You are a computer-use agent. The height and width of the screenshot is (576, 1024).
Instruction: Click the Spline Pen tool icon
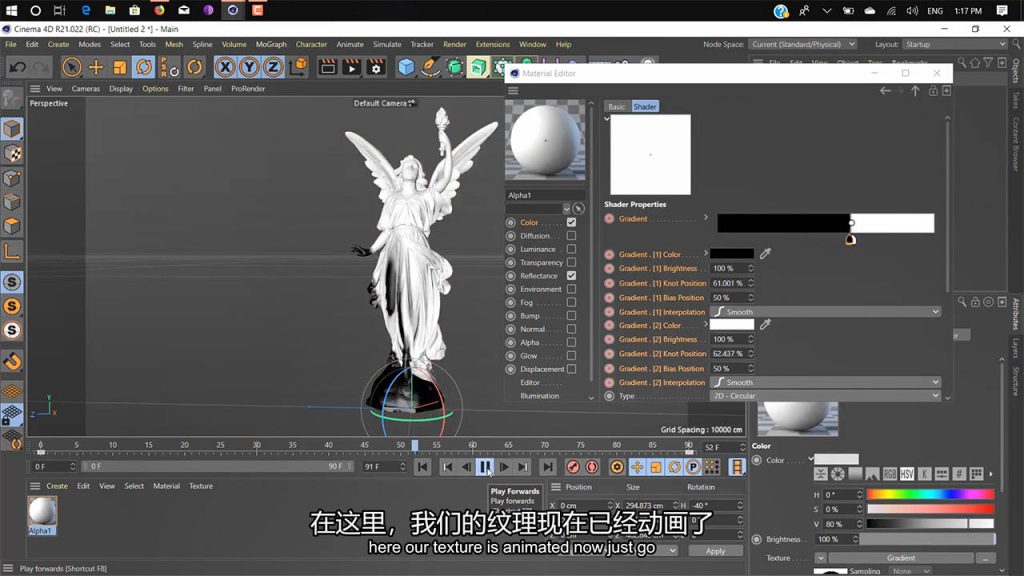[430, 67]
